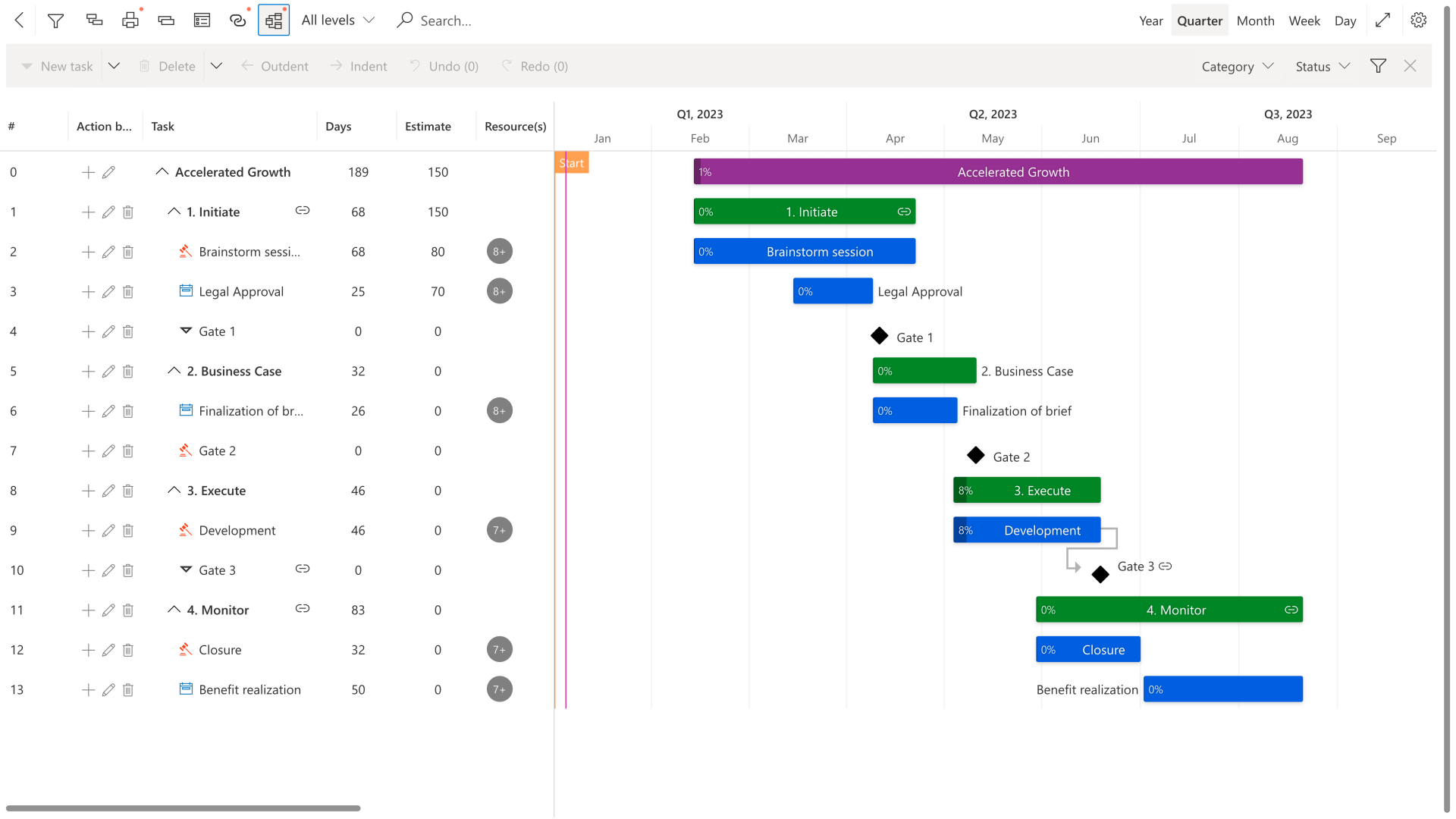
Task: Click Undo (0) button
Action: pyautogui.click(x=444, y=67)
